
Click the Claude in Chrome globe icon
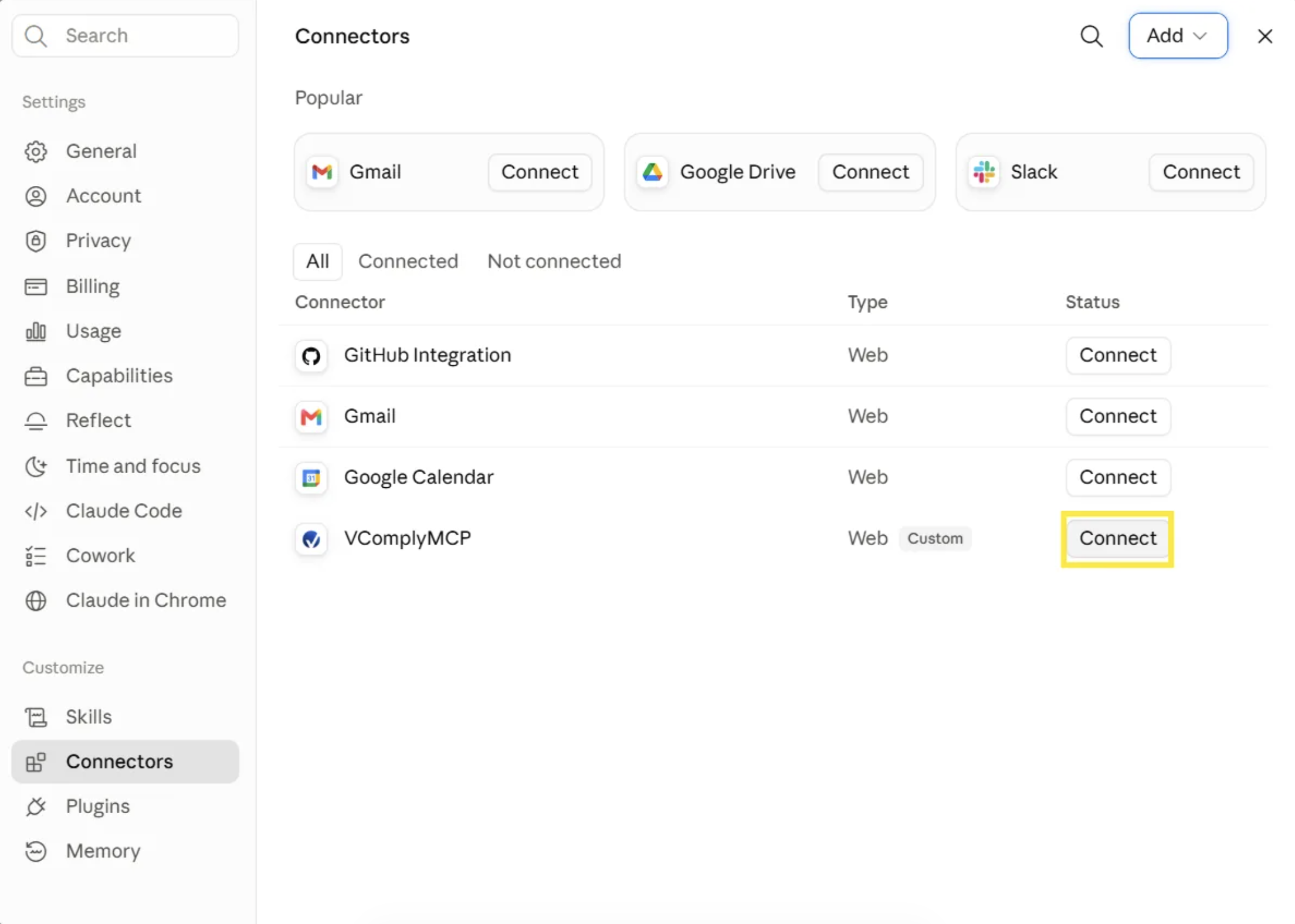click(x=36, y=600)
